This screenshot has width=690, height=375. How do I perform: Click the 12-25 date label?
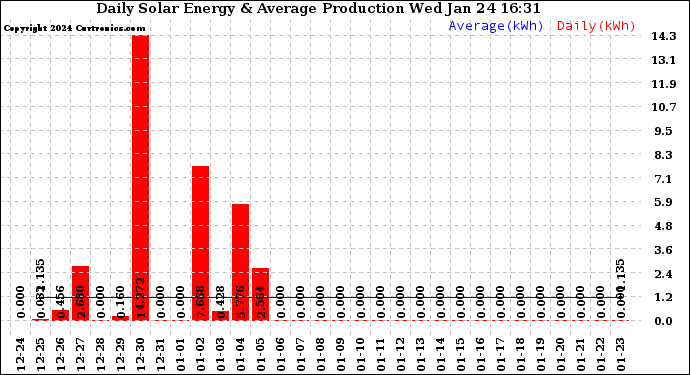tap(41, 355)
